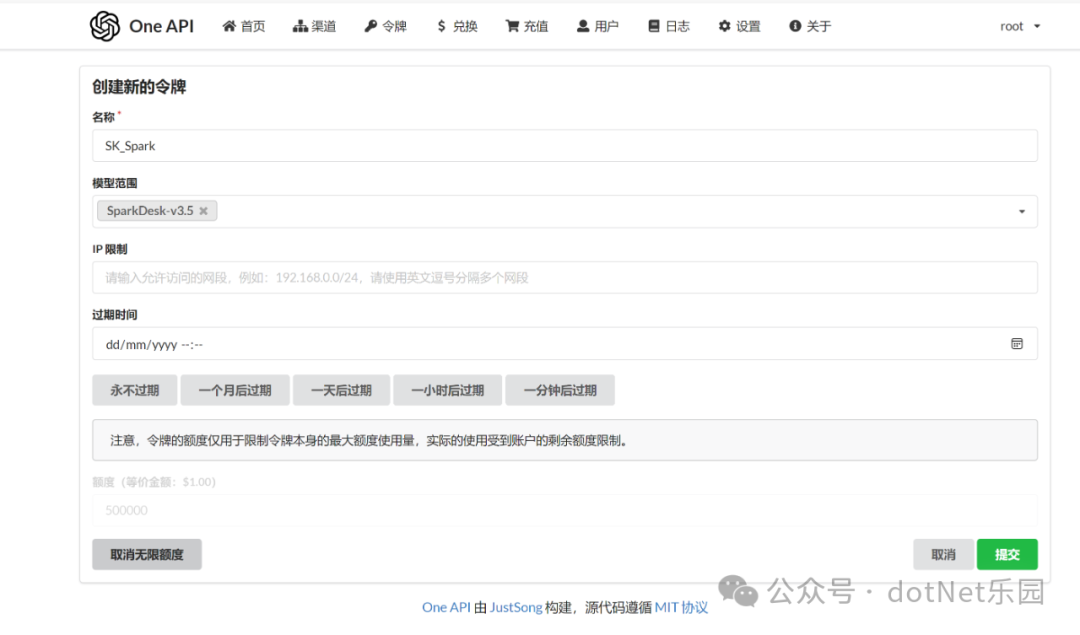Click the 取消 cancel button
Screen dimensions: 1080x635
tap(944, 554)
